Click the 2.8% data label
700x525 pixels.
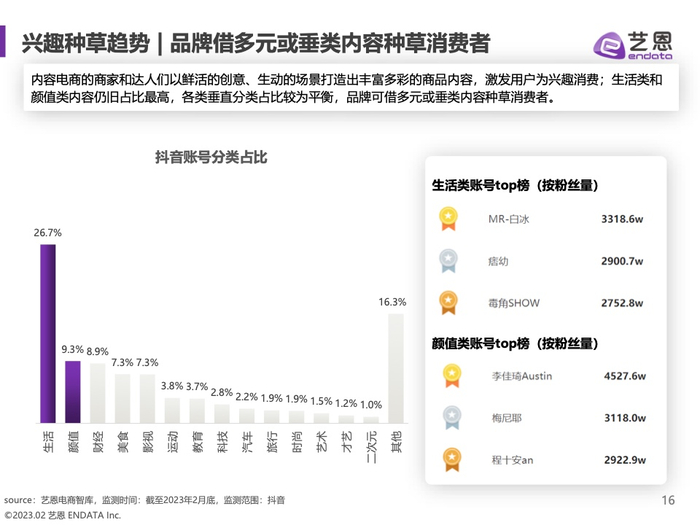pos(222,392)
